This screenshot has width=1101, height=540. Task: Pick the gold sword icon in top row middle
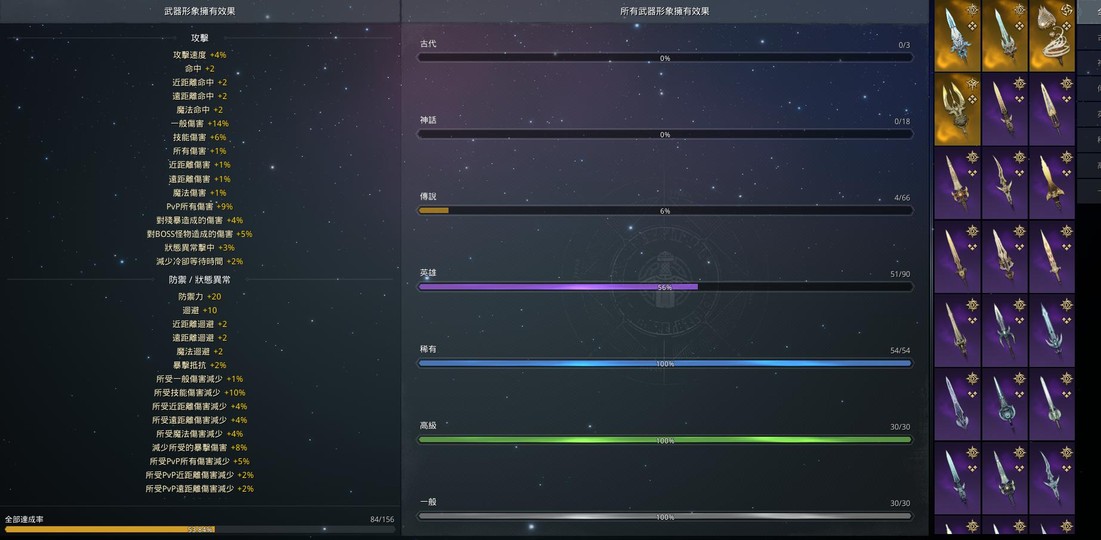coord(1005,36)
